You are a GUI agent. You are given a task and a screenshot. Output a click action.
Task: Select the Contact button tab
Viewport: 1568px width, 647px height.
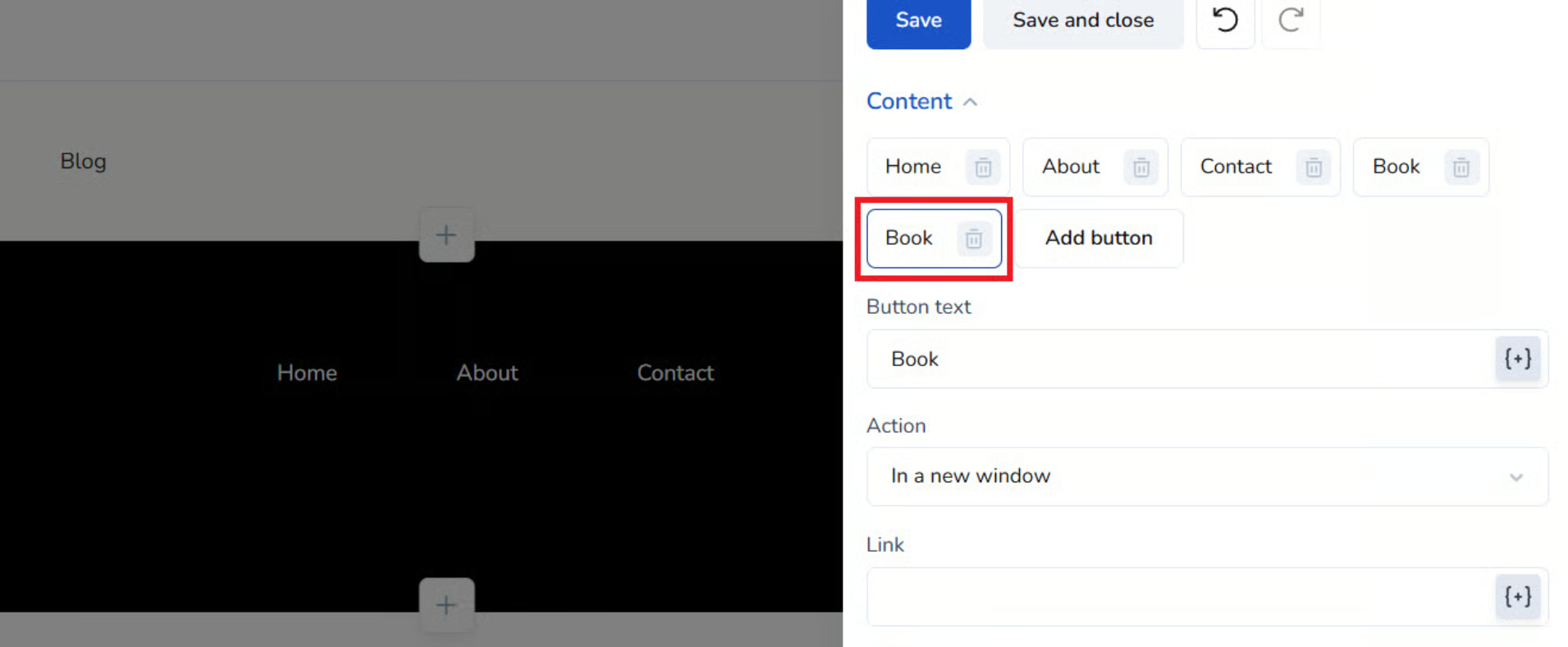pyautogui.click(x=1235, y=167)
